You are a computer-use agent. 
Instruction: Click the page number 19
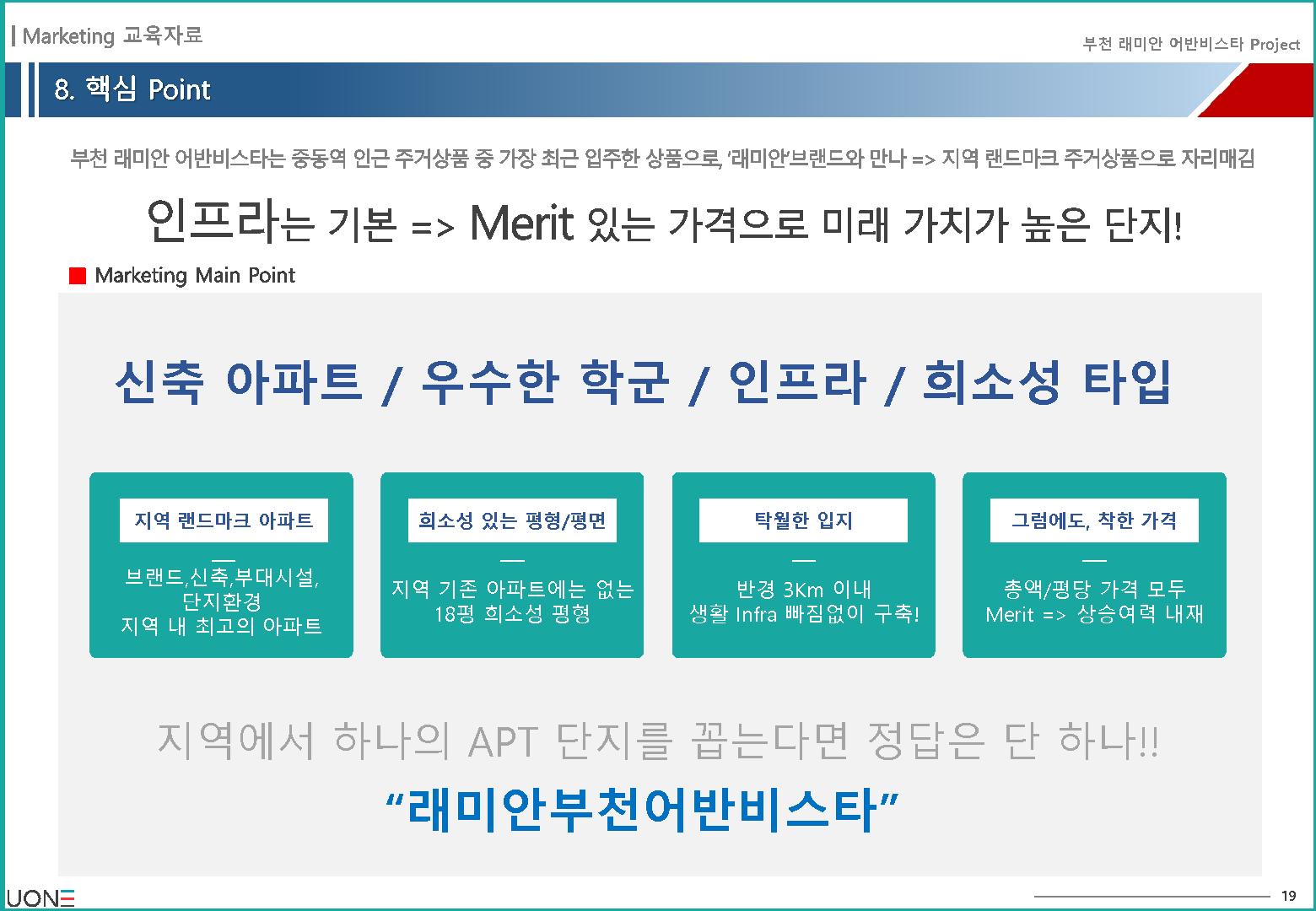pos(1288,896)
